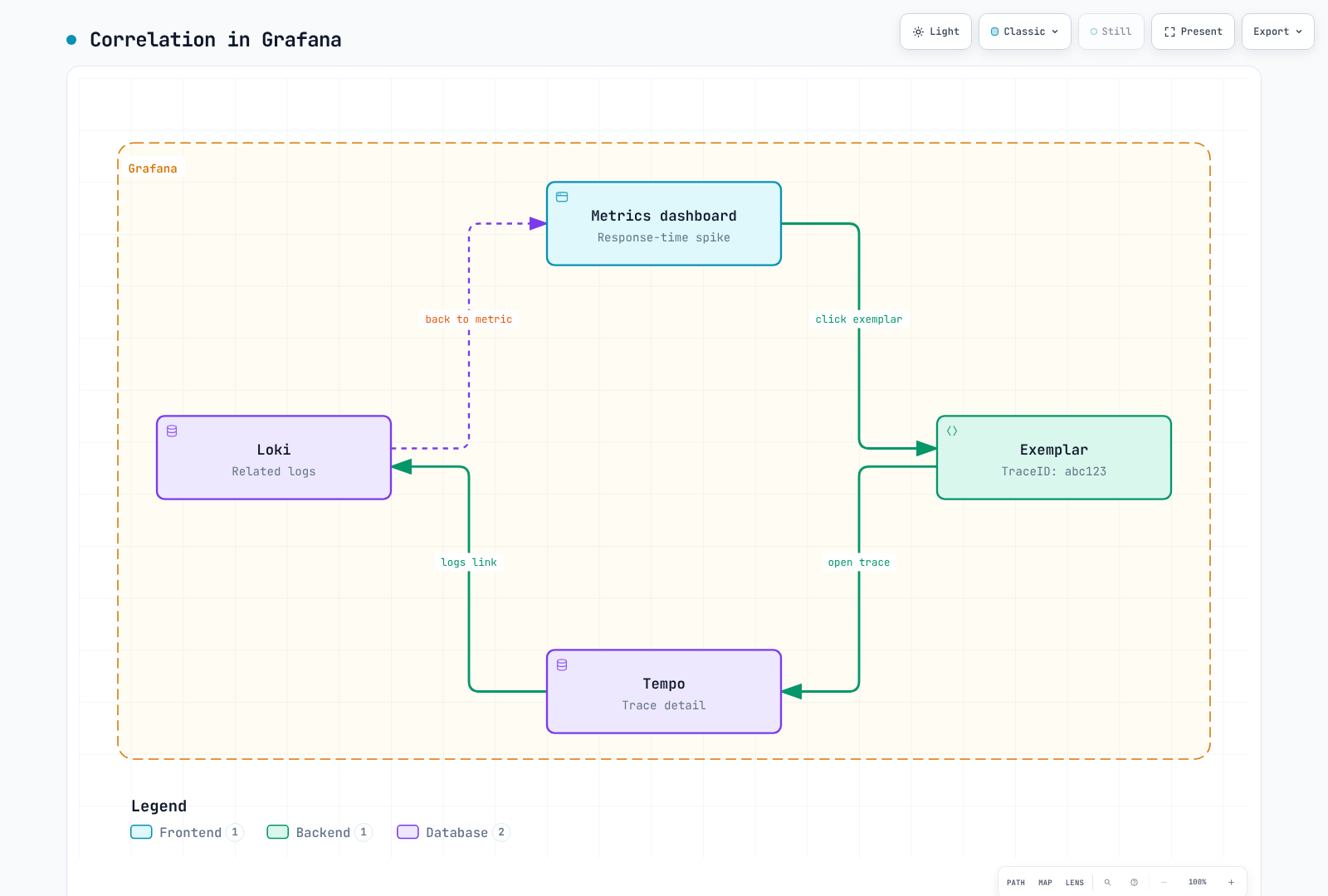Click the database icon on the Tempo node
Screen dimensions: 1328x896
click(562, 665)
